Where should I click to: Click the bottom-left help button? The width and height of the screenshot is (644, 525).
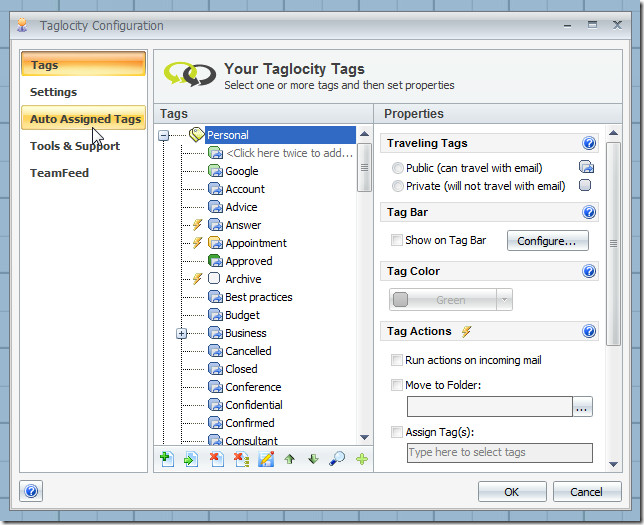pyautogui.click(x=31, y=491)
